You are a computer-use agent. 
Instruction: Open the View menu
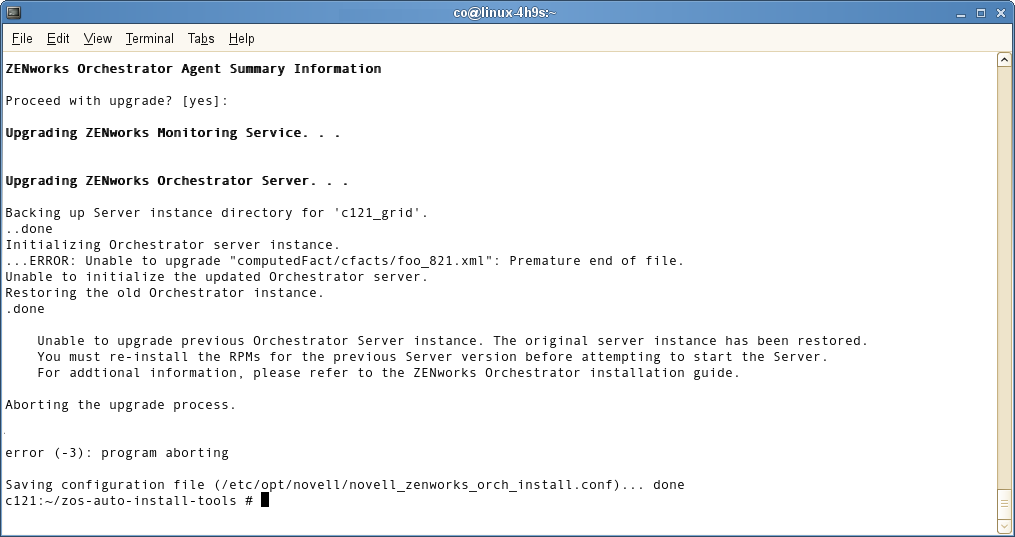98,38
